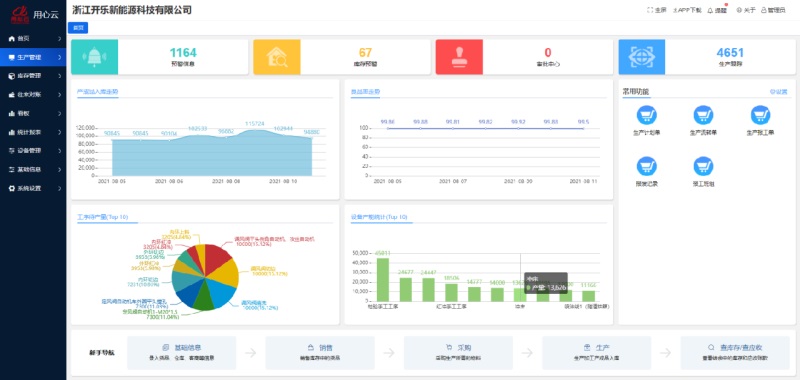Click the APP下载 download link
800x380 pixels.
pyautogui.click(x=687, y=10)
